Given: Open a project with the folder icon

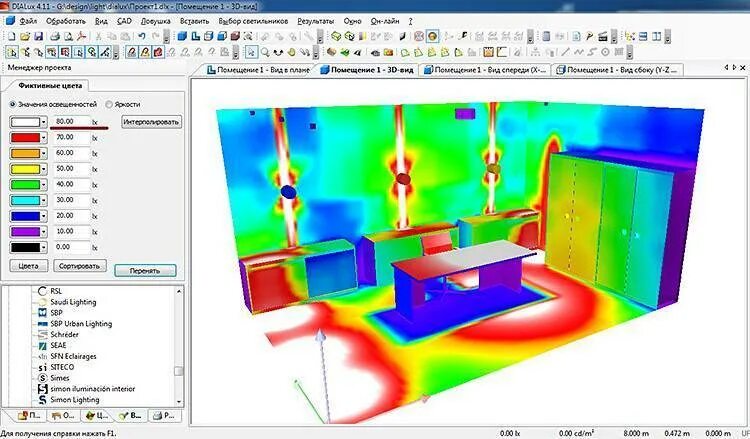Looking at the screenshot, I should pyautogui.click(x=25, y=36).
